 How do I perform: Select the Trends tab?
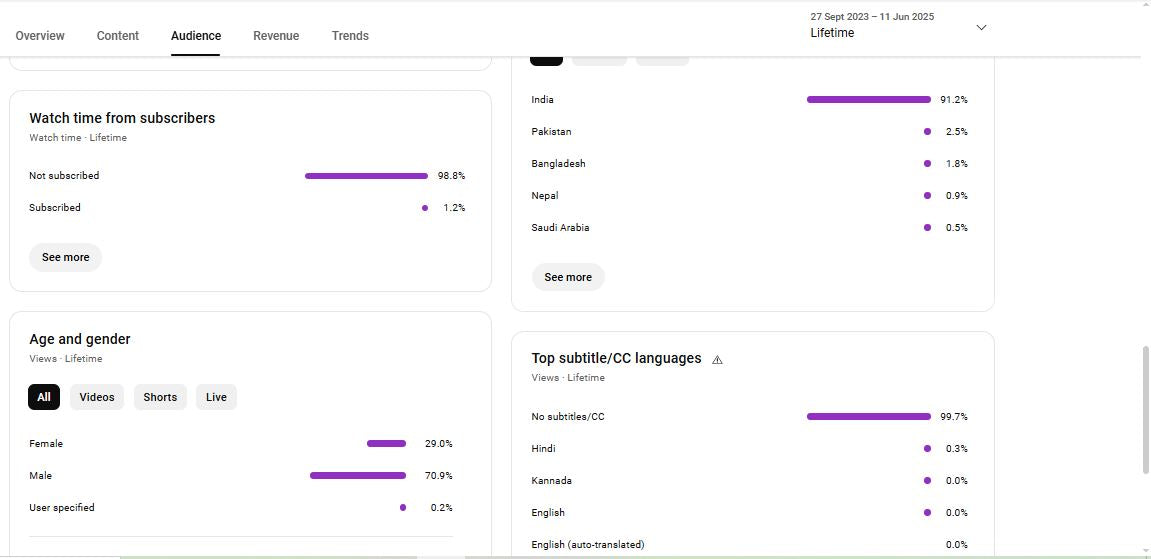(x=350, y=36)
